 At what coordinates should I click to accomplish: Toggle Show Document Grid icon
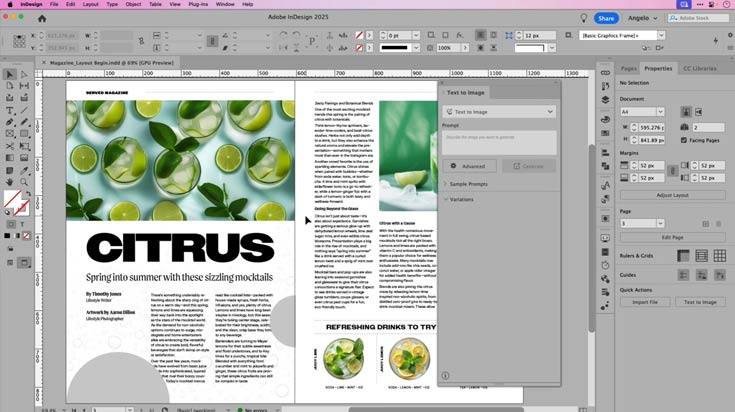pos(720,255)
